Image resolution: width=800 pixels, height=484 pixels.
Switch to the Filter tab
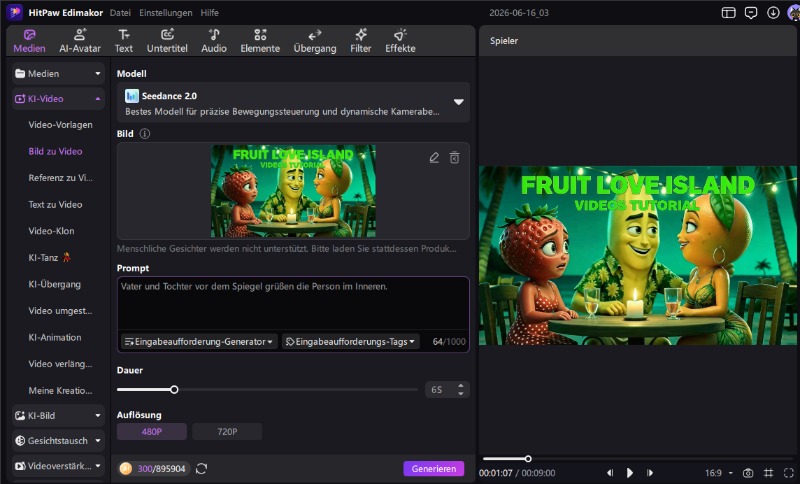360,41
